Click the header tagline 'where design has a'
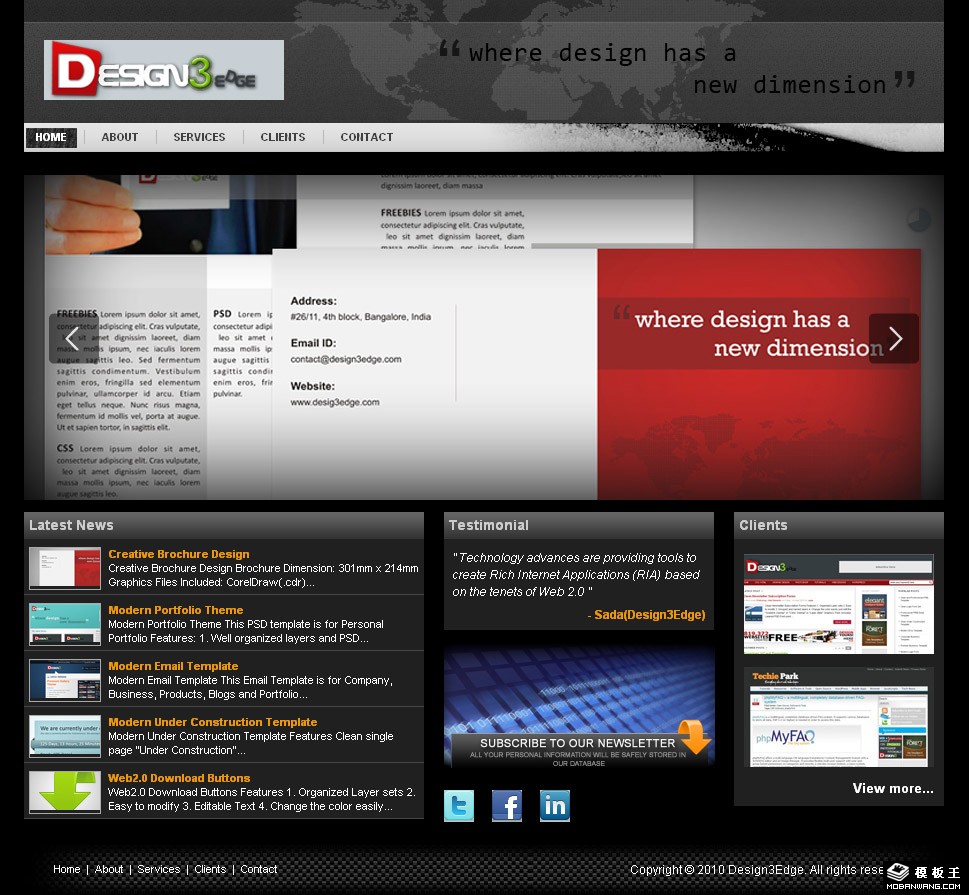969x895 pixels. pyautogui.click(x=603, y=53)
